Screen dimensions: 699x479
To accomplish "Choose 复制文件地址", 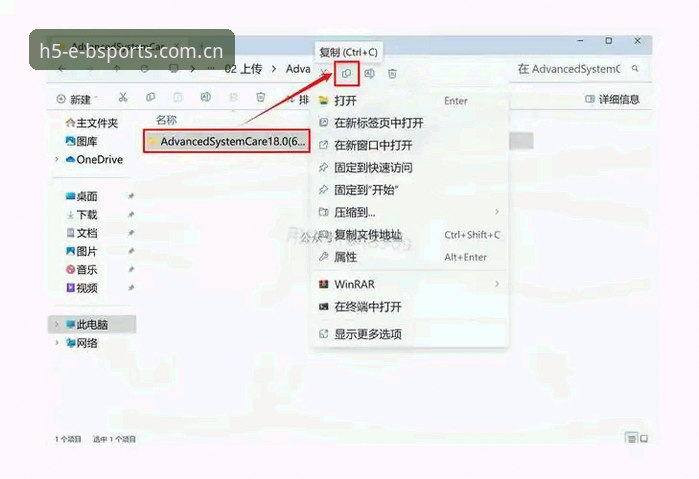I will [x=411, y=235].
